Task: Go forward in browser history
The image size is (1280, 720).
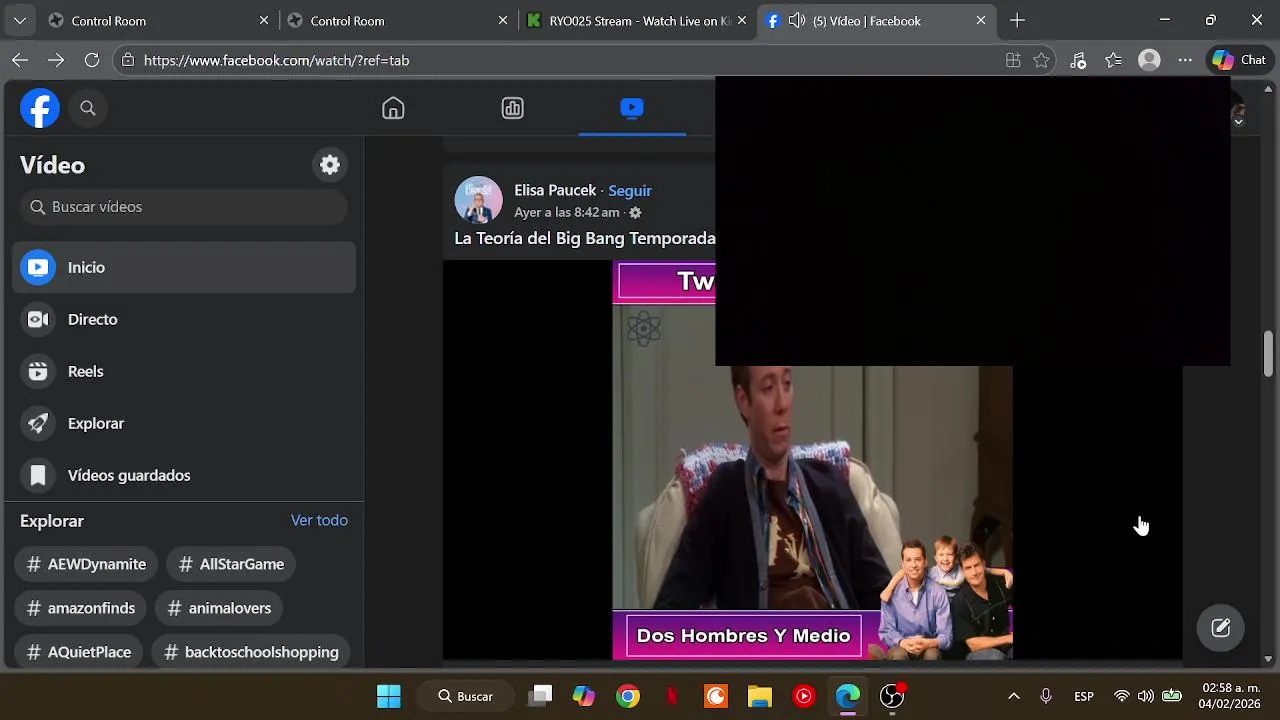Action: pyautogui.click(x=56, y=60)
